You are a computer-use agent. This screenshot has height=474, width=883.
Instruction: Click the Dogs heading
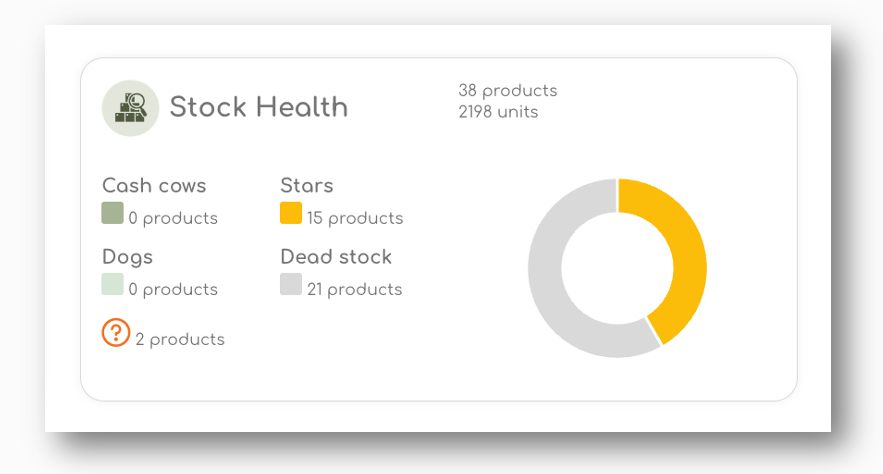pos(127,257)
